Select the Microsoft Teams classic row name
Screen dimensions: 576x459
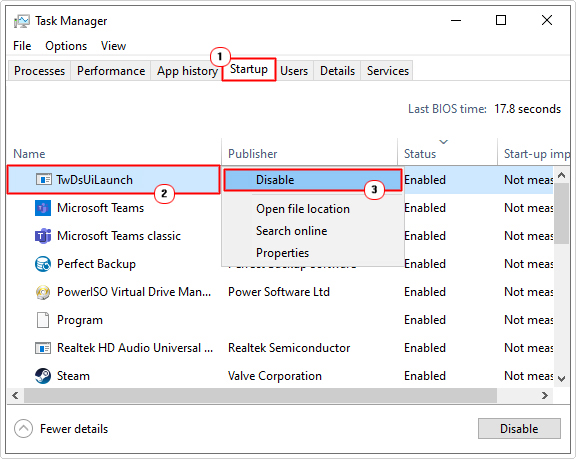(x=119, y=236)
